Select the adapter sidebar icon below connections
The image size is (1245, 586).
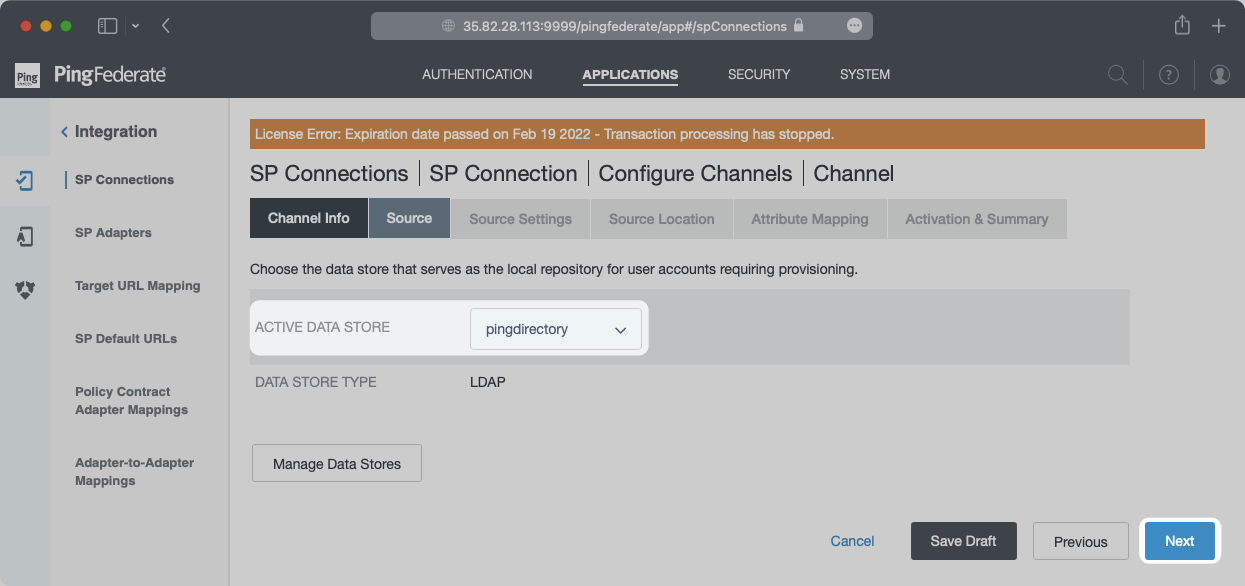[25, 236]
